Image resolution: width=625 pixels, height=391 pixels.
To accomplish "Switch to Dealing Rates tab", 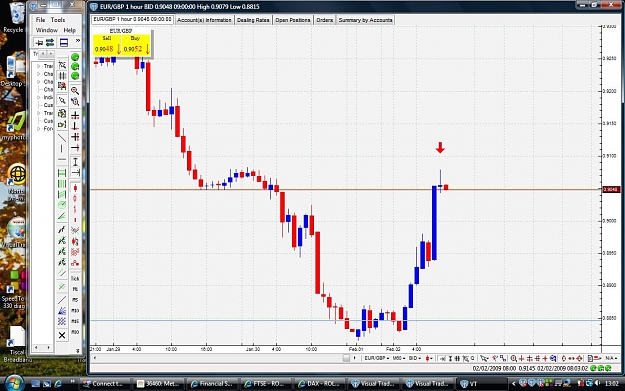I will pyautogui.click(x=253, y=20).
